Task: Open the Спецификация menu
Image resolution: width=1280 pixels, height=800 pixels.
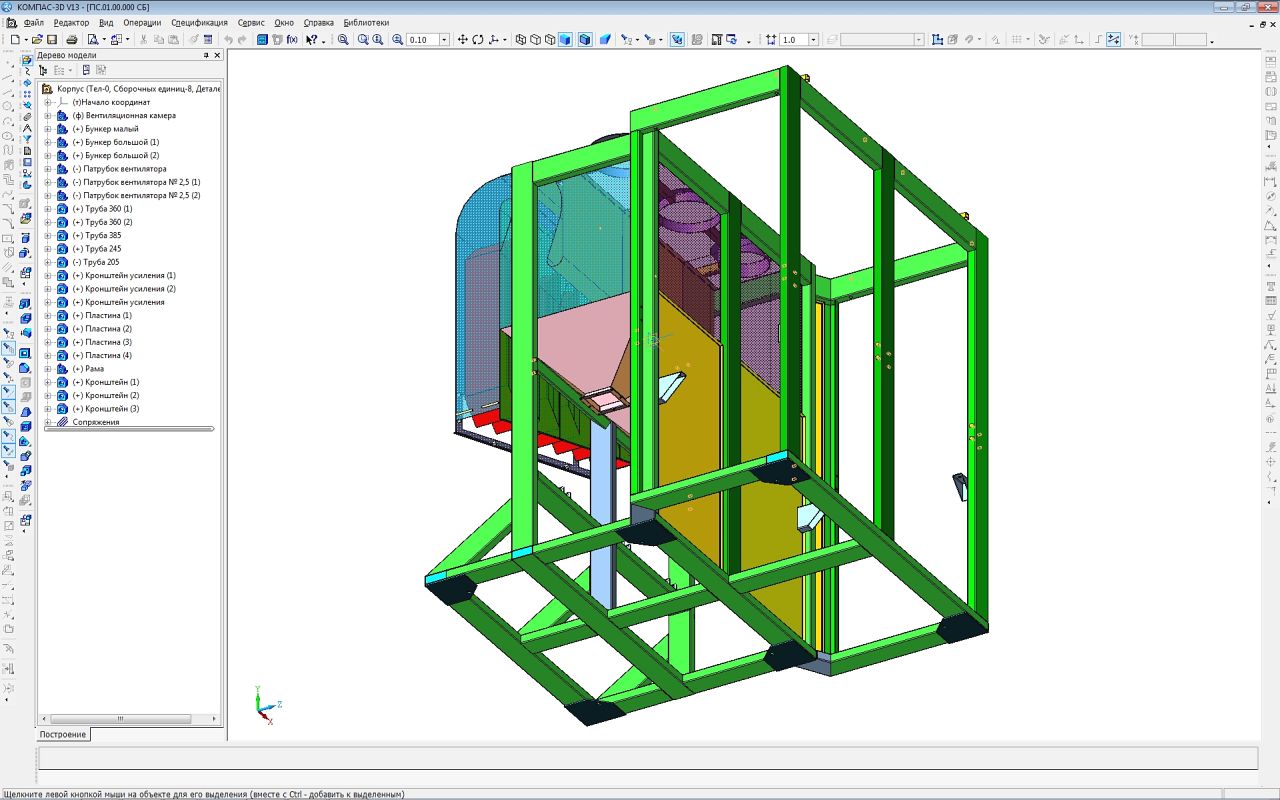Action: point(199,22)
